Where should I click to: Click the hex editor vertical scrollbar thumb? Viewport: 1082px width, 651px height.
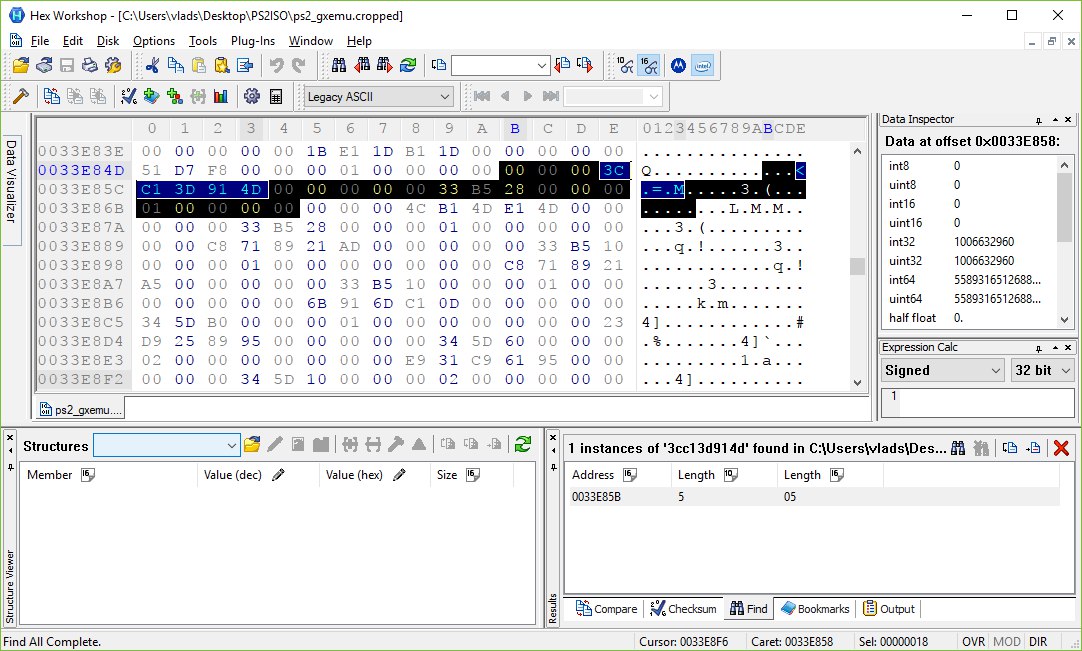[857, 266]
